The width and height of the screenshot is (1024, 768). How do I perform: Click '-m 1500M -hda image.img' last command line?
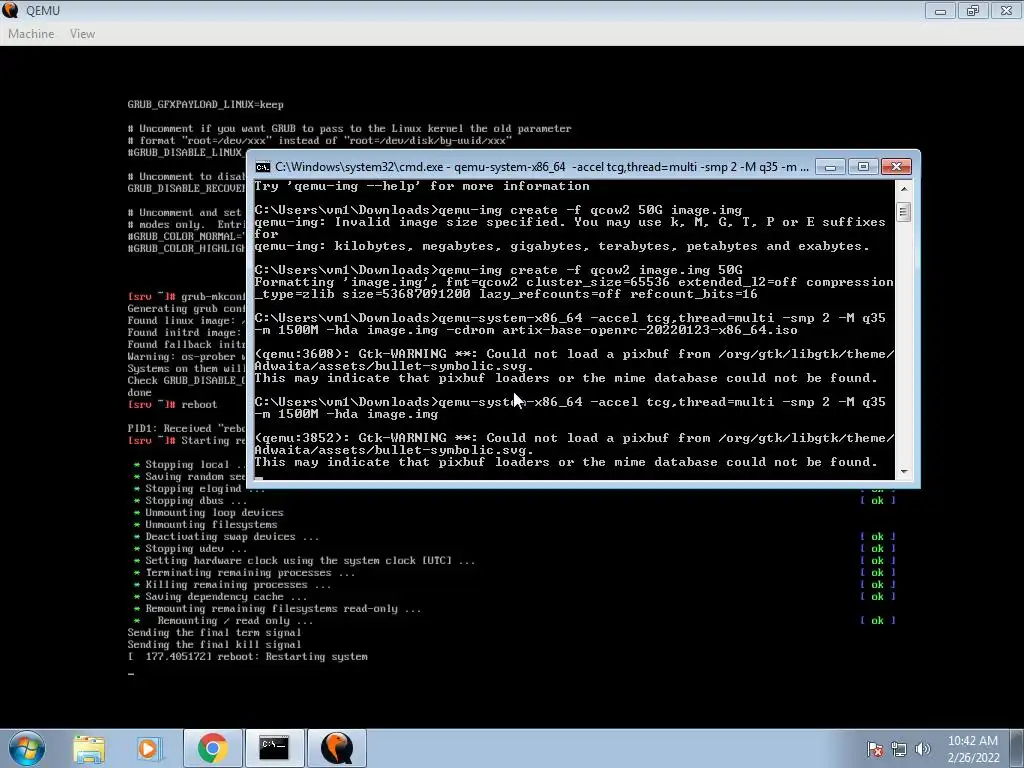tap(346, 414)
